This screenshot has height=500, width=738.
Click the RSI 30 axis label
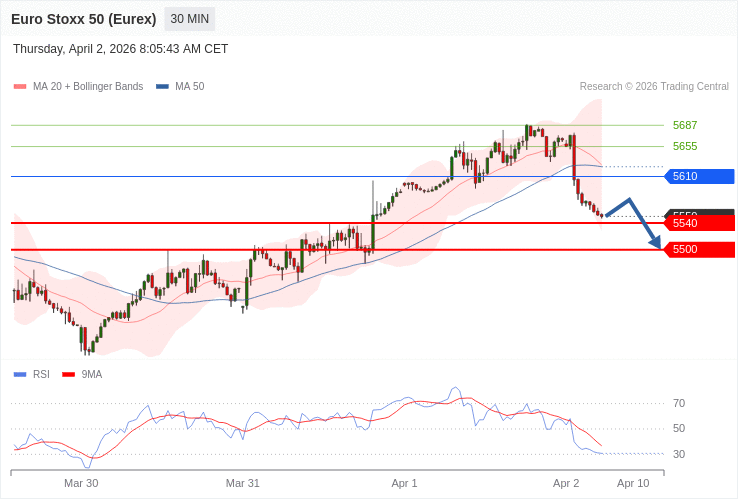tap(679, 454)
